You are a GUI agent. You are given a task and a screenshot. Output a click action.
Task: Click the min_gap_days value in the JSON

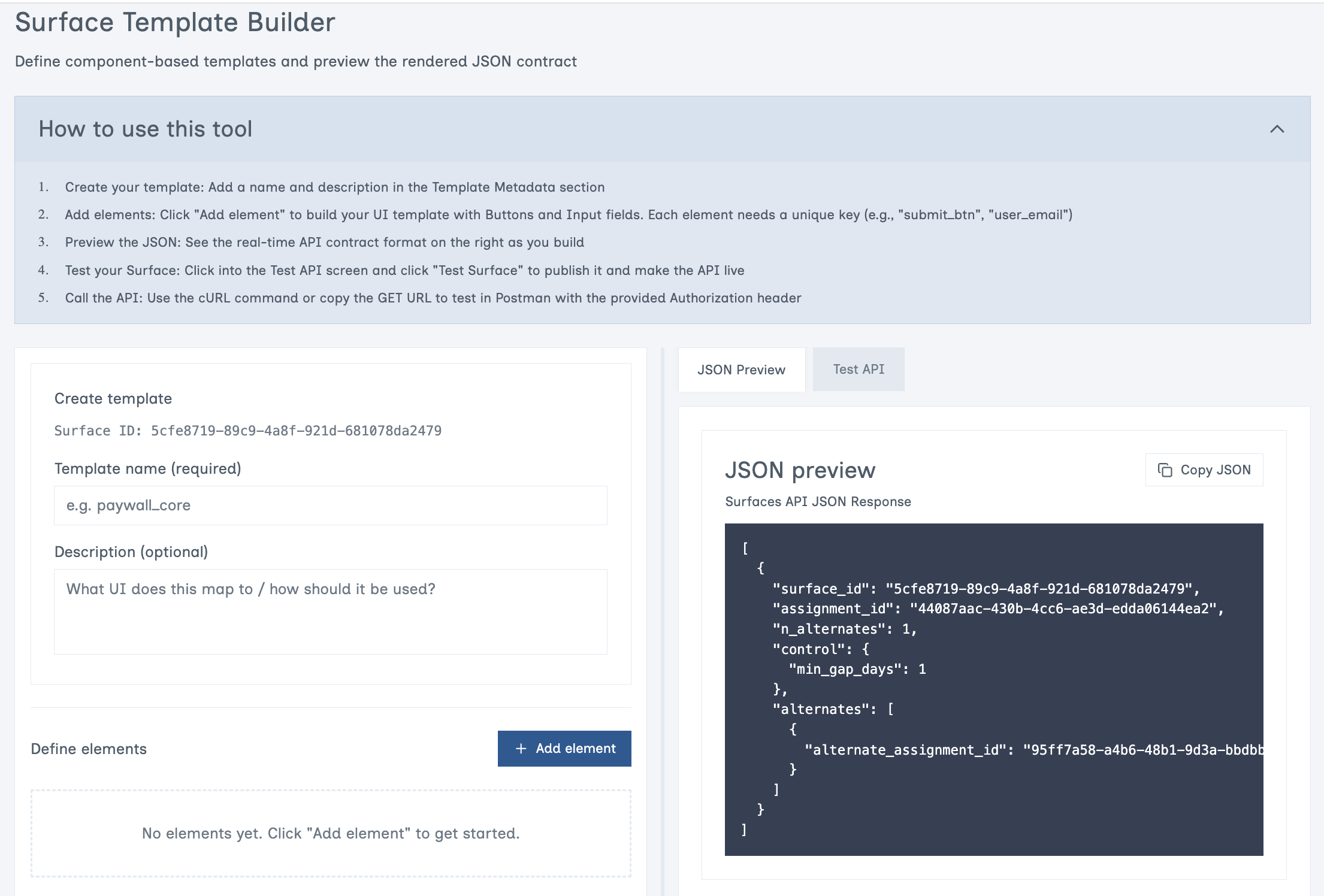tap(923, 669)
